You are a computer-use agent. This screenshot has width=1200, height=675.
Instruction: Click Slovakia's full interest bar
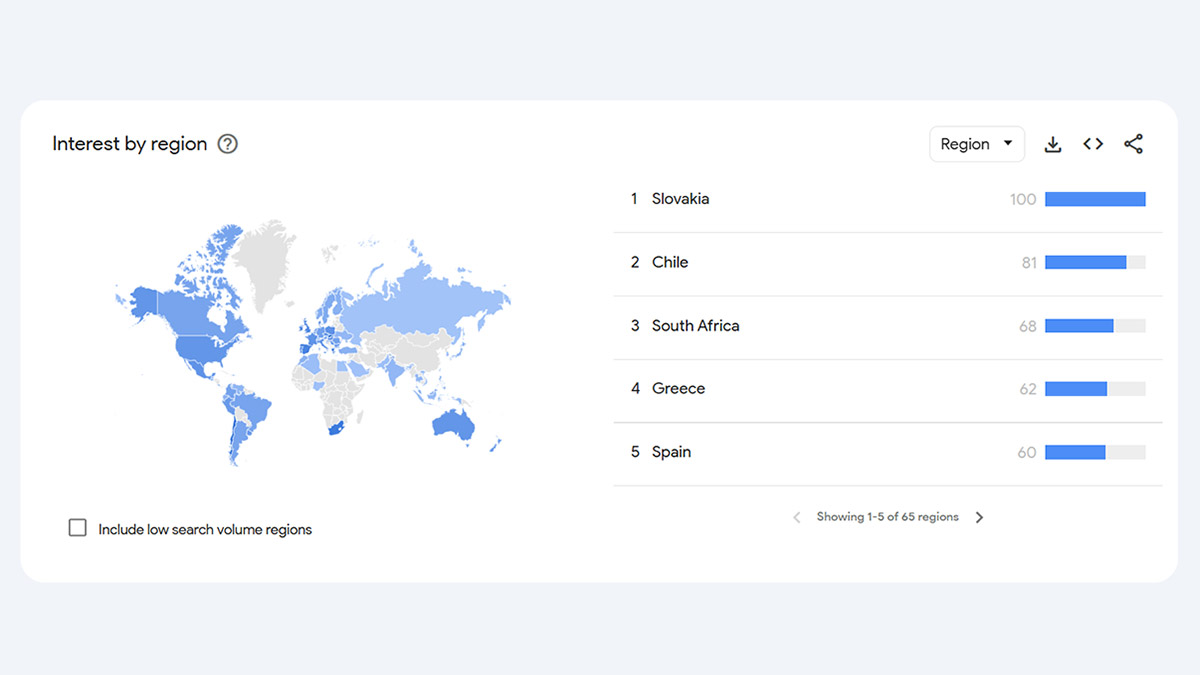click(1095, 199)
